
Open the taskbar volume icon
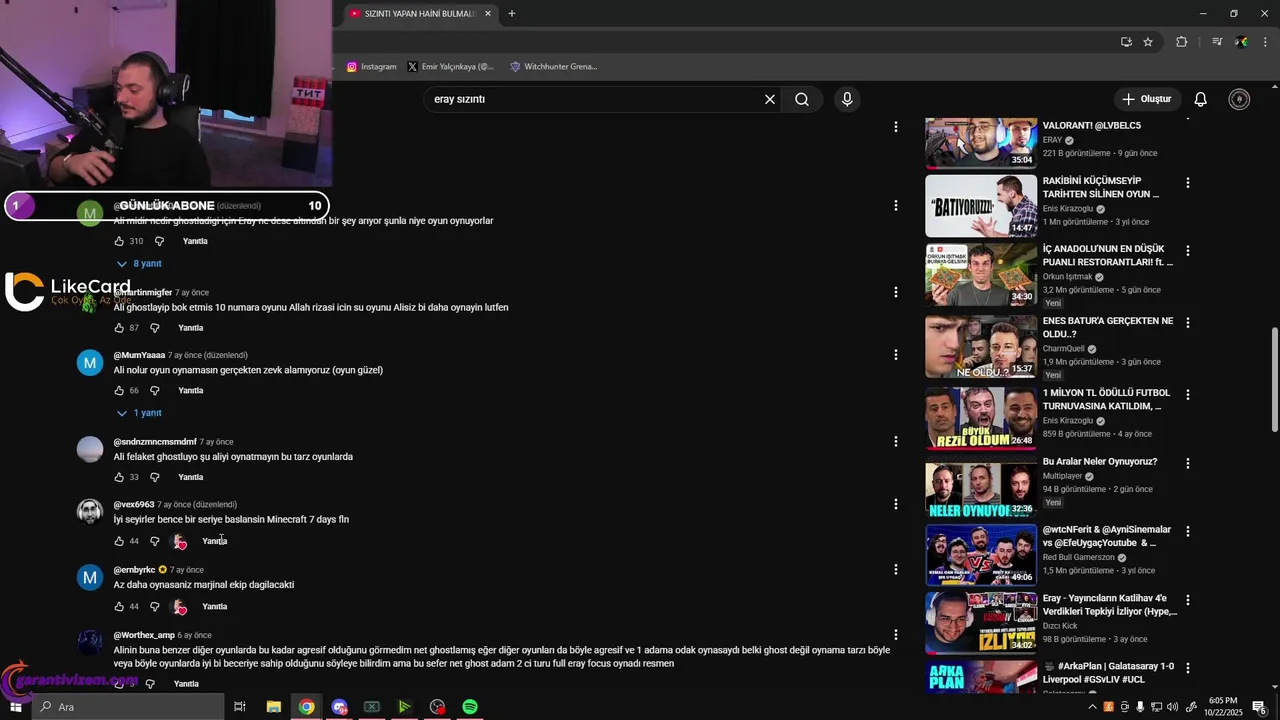[1173, 707]
